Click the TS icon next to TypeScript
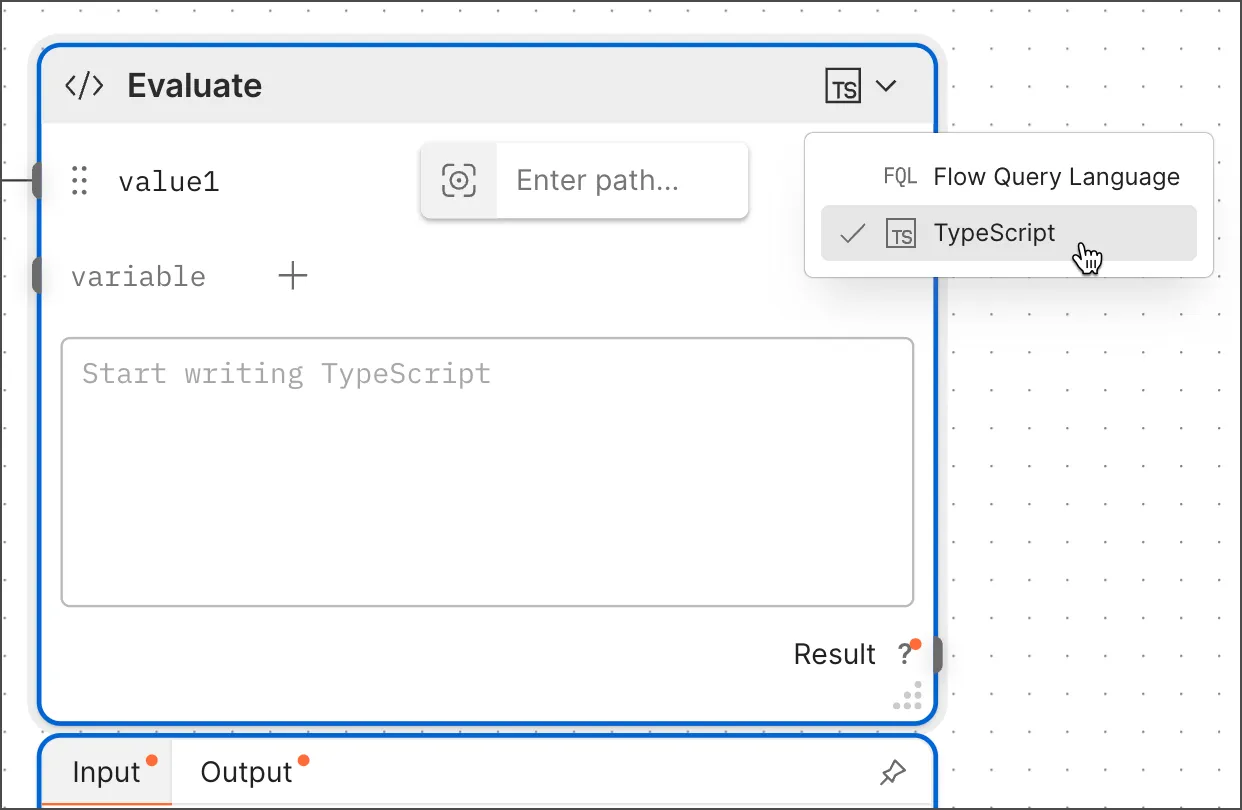The height and width of the screenshot is (810, 1242). 901,234
